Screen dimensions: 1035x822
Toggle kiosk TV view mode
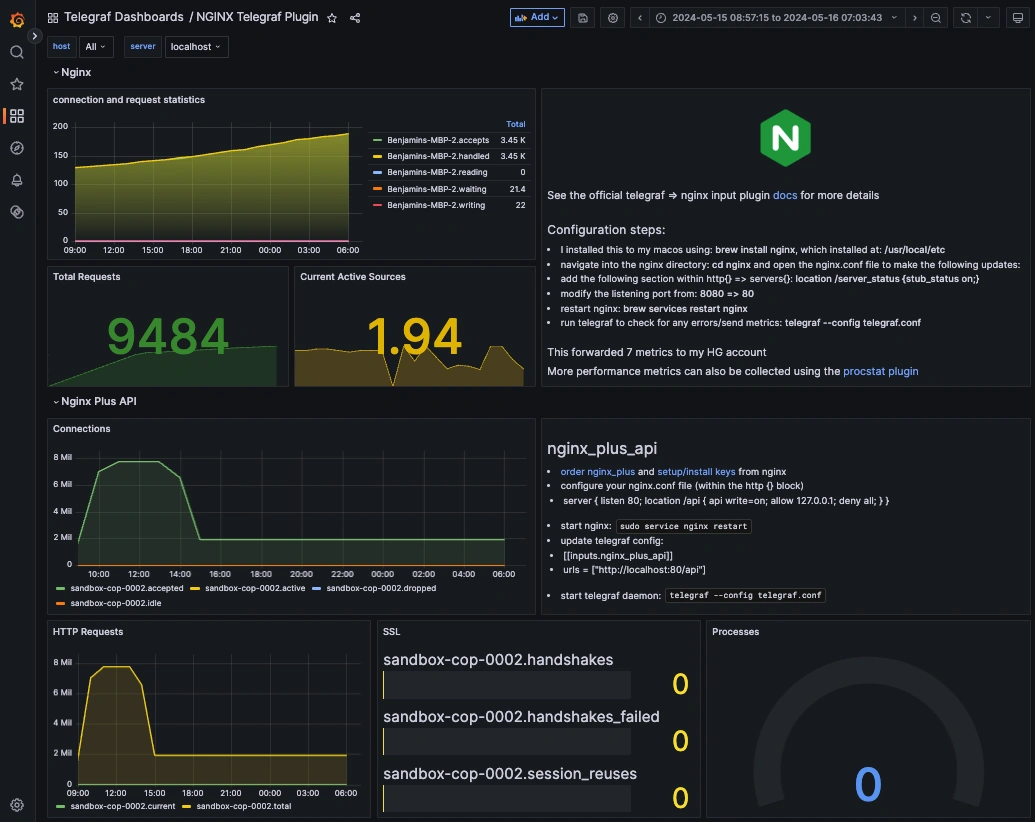pyautogui.click(x=1017, y=18)
